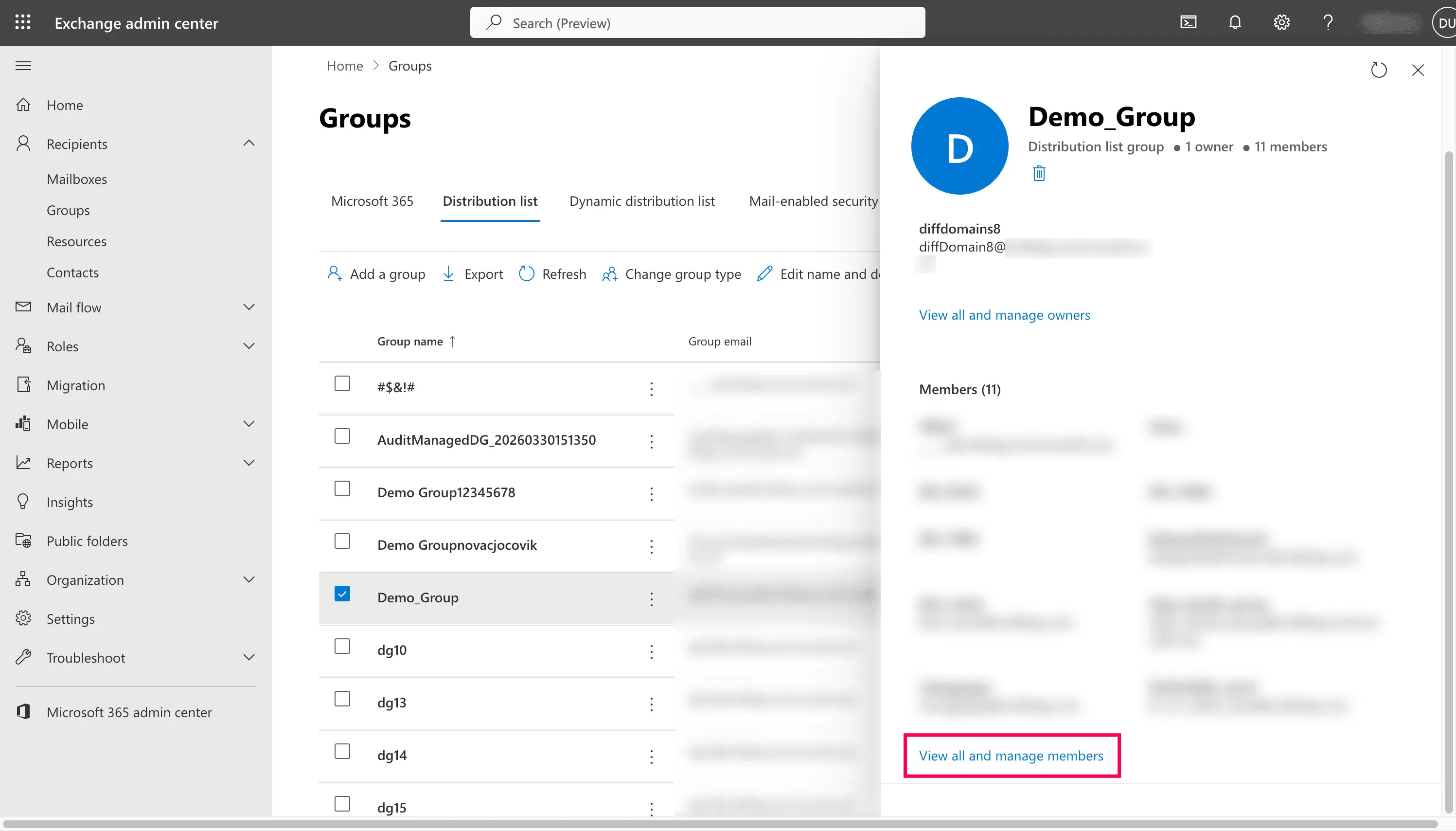
Task: Sort by Group name column header
Action: (x=416, y=342)
